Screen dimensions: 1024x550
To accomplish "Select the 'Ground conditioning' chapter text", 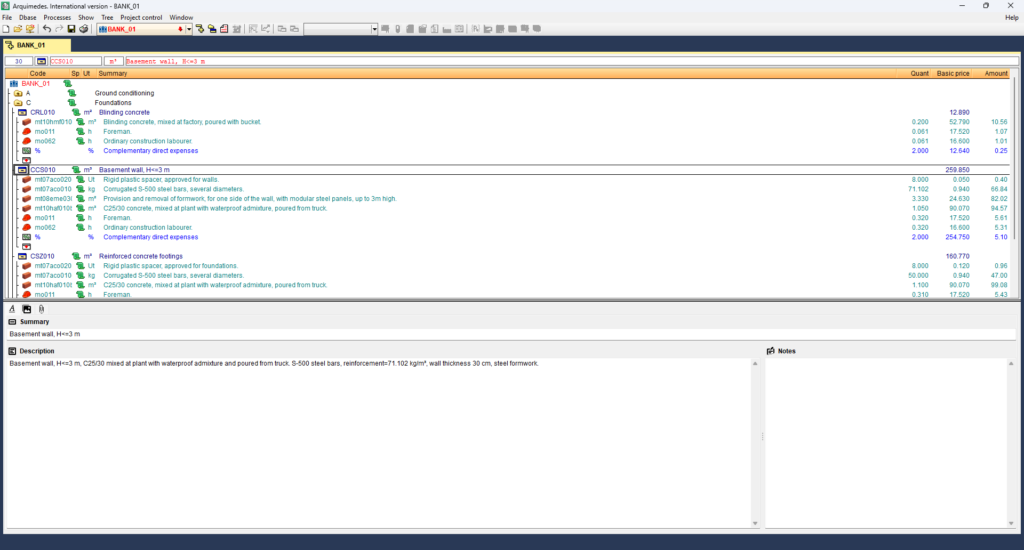I will (x=124, y=93).
